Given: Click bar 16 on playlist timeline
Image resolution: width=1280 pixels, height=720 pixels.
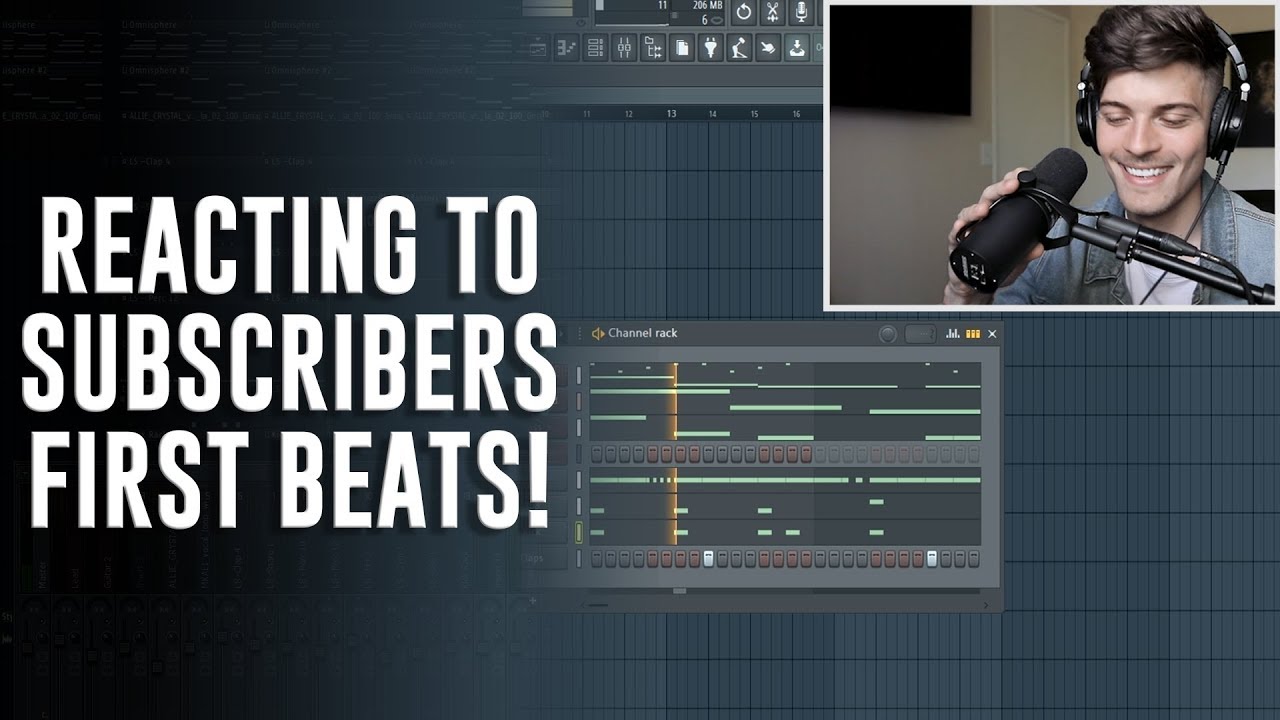Looking at the screenshot, I should [x=797, y=114].
